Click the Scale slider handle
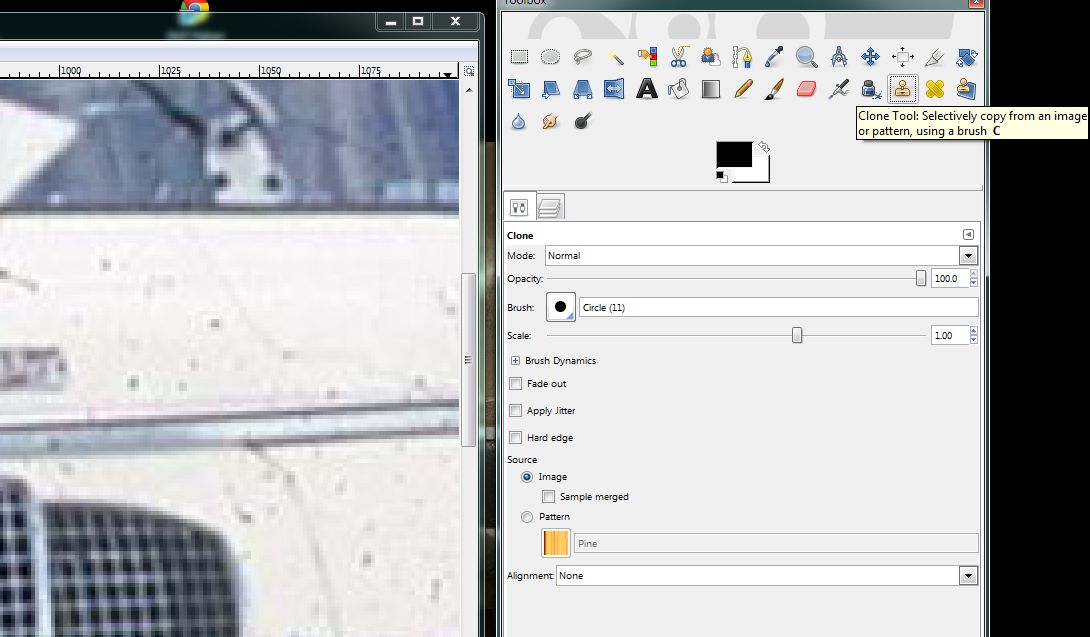 pos(797,335)
